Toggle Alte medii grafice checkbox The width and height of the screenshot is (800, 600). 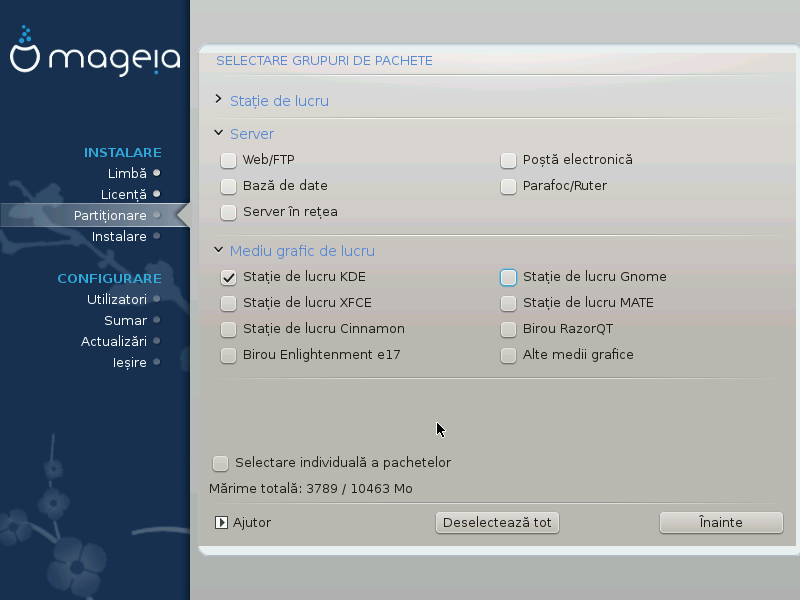coord(508,355)
